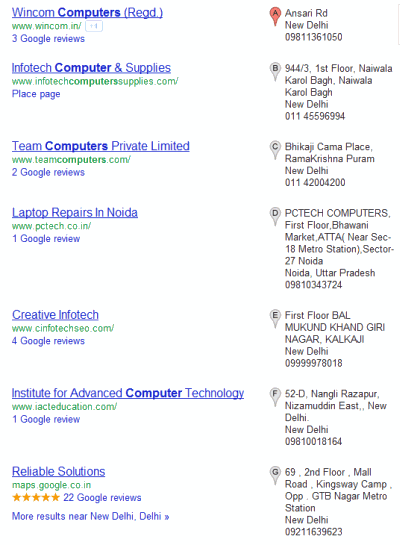Click the red map marker A
Screen dimensions: 400x545
[275, 16]
